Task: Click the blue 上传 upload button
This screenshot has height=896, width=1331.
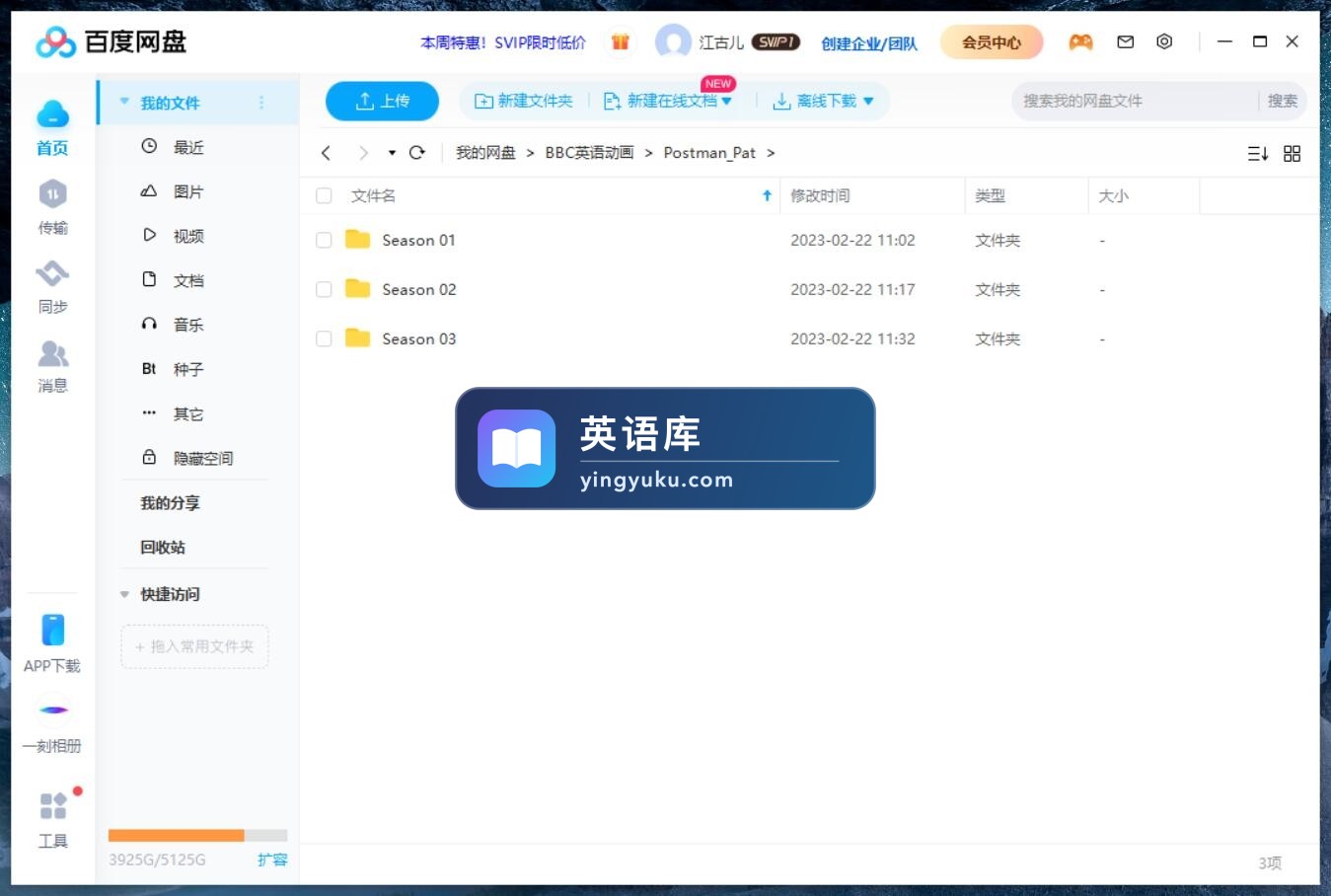Action: (x=382, y=101)
